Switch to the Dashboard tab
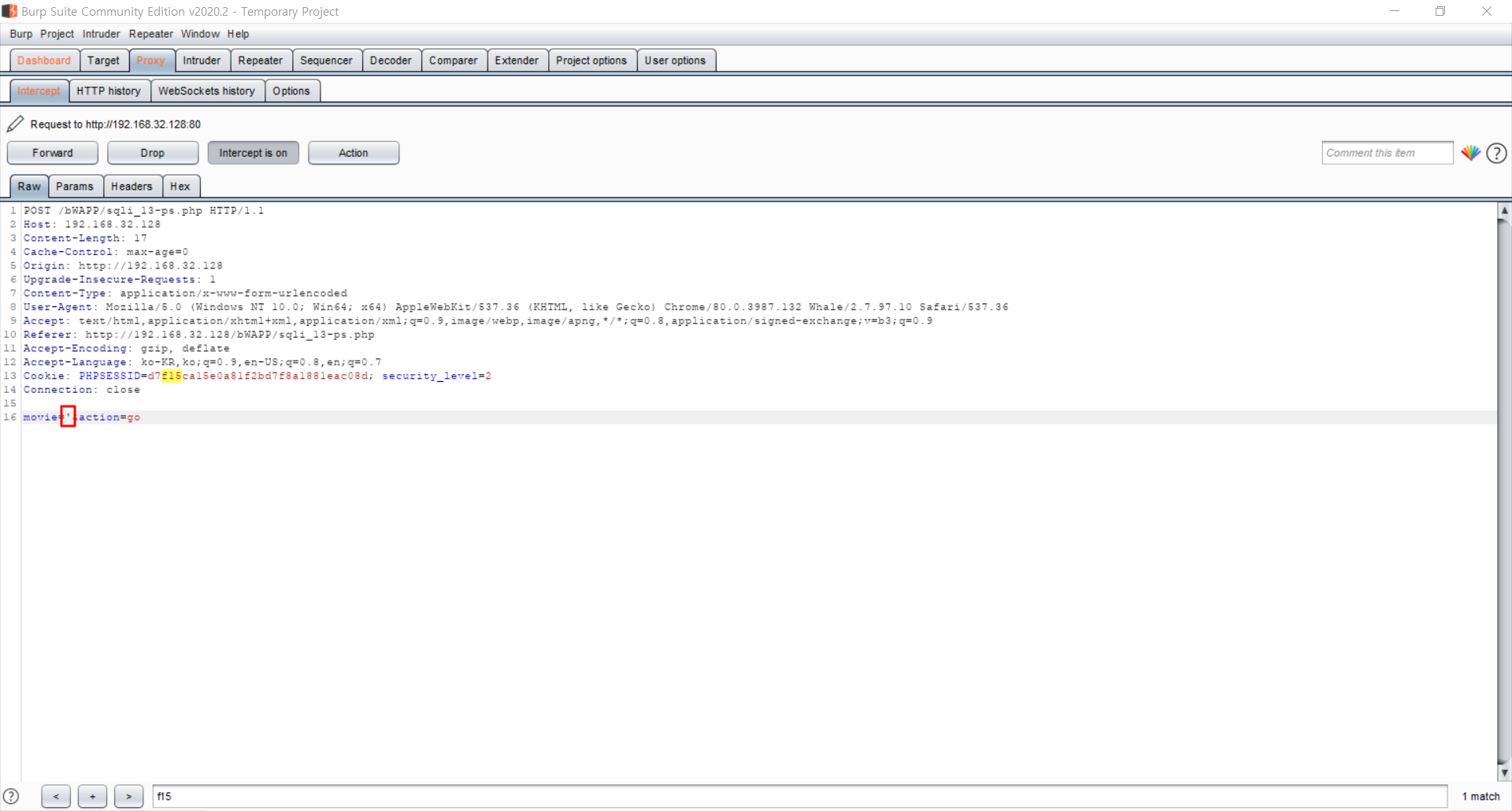The width and height of the screenshot is (1512, 811). pyautogui.click(x=44, y=61)
